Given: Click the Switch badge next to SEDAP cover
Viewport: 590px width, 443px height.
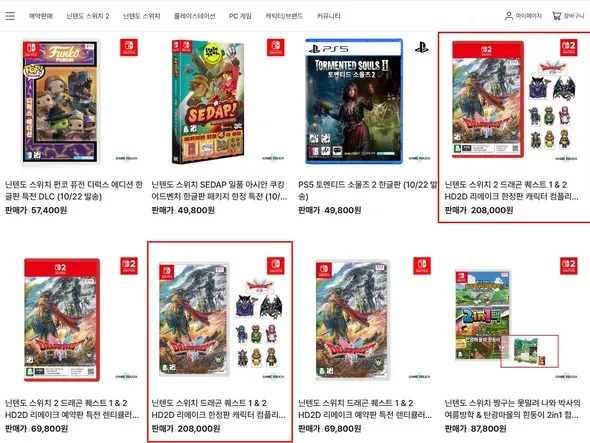Looking at the screenshot, I should click(x=276, y=47).
